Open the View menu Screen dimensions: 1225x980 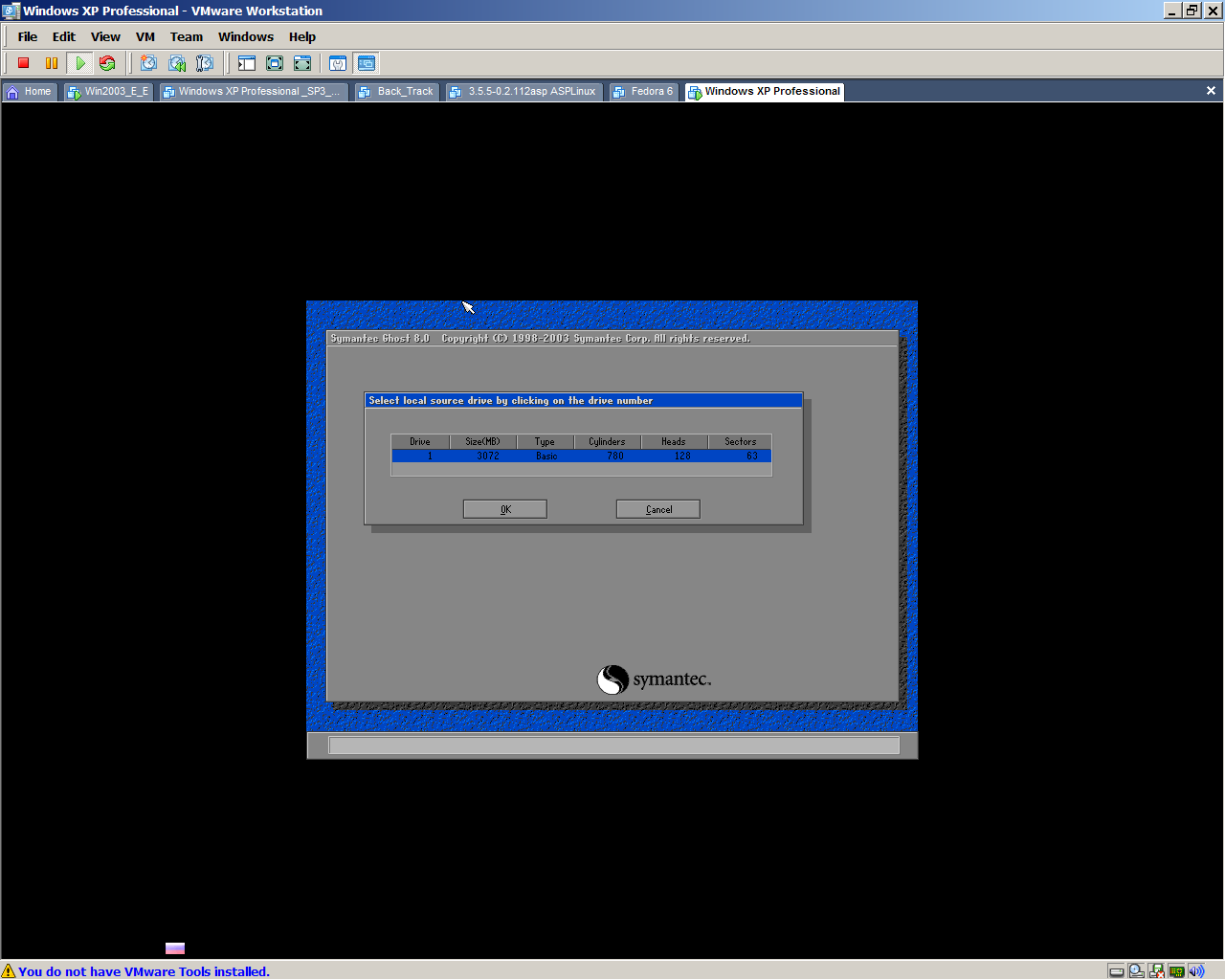(x=105, y=36)
